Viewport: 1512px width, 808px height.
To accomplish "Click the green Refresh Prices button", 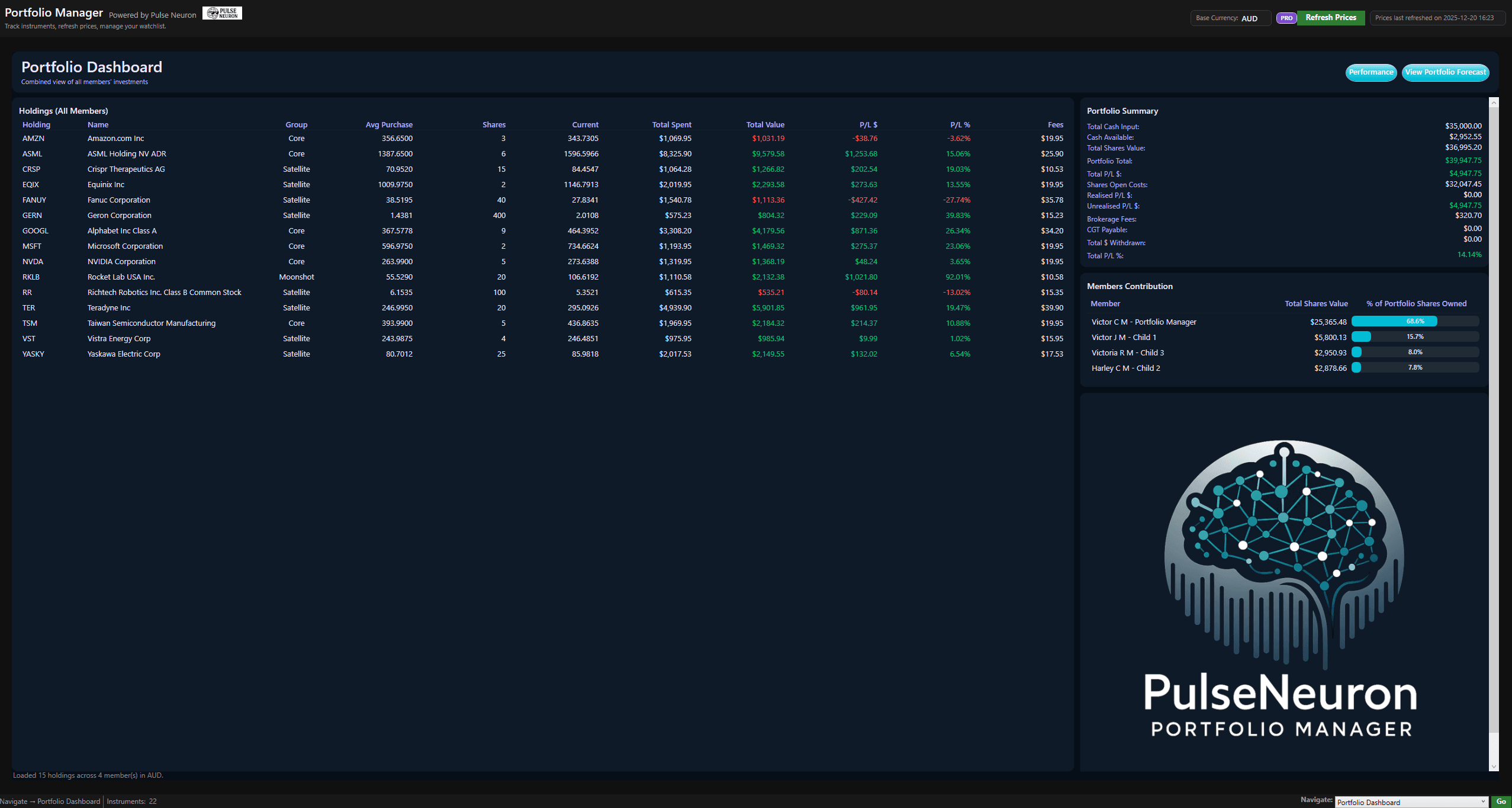I will click(x=1330, y=18).
